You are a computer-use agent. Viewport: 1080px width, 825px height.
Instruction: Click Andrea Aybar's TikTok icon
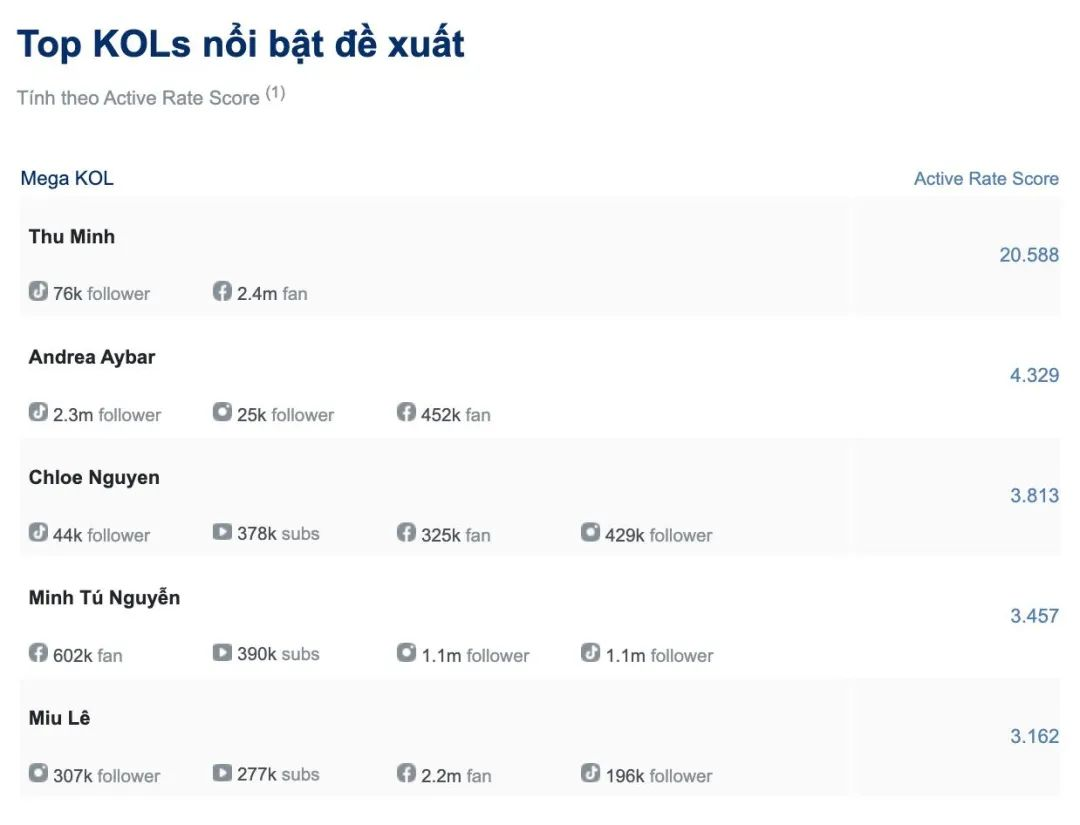pyautogui.click(x=38, y=412)
